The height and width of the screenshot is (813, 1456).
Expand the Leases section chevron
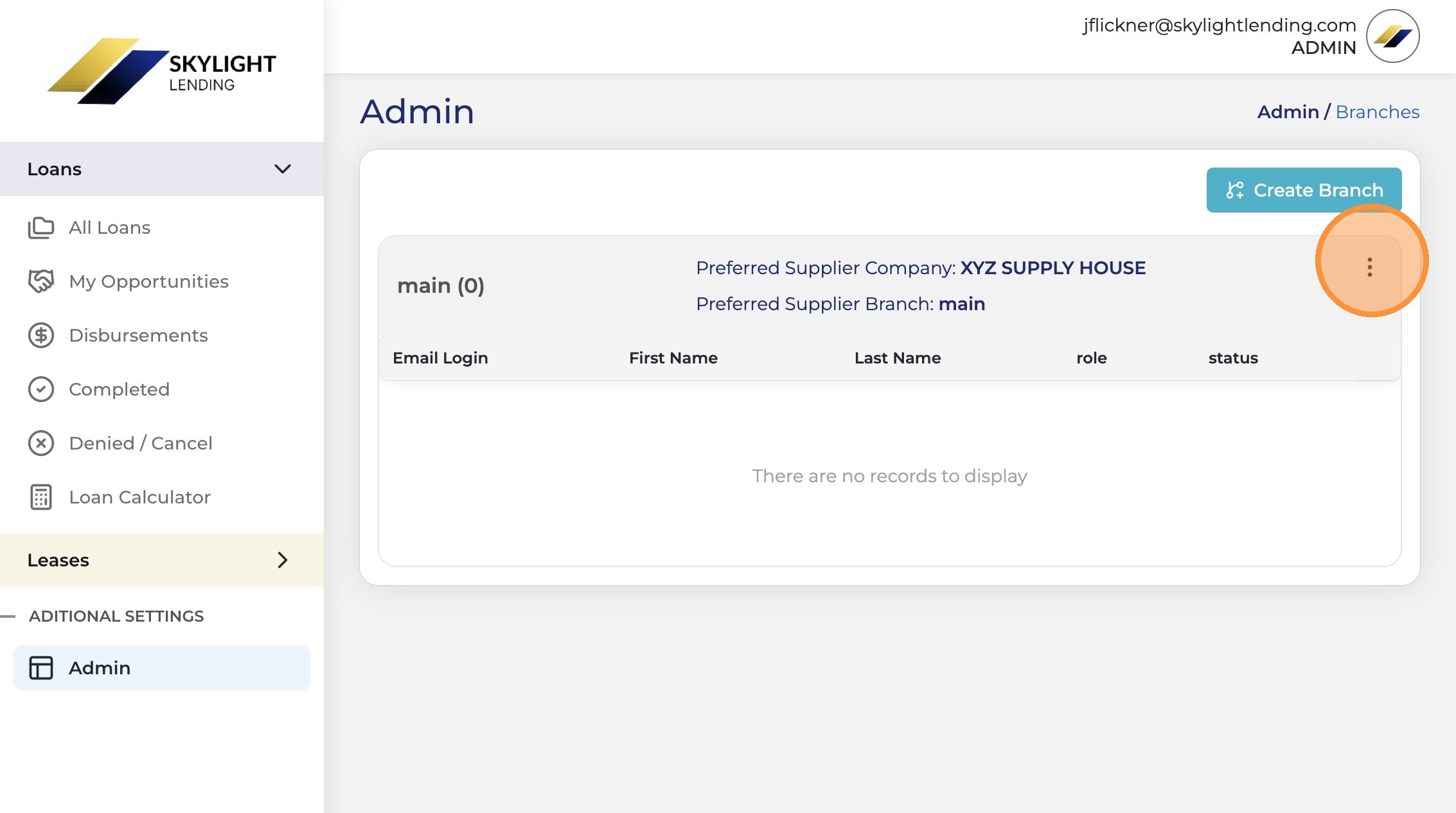283,560
